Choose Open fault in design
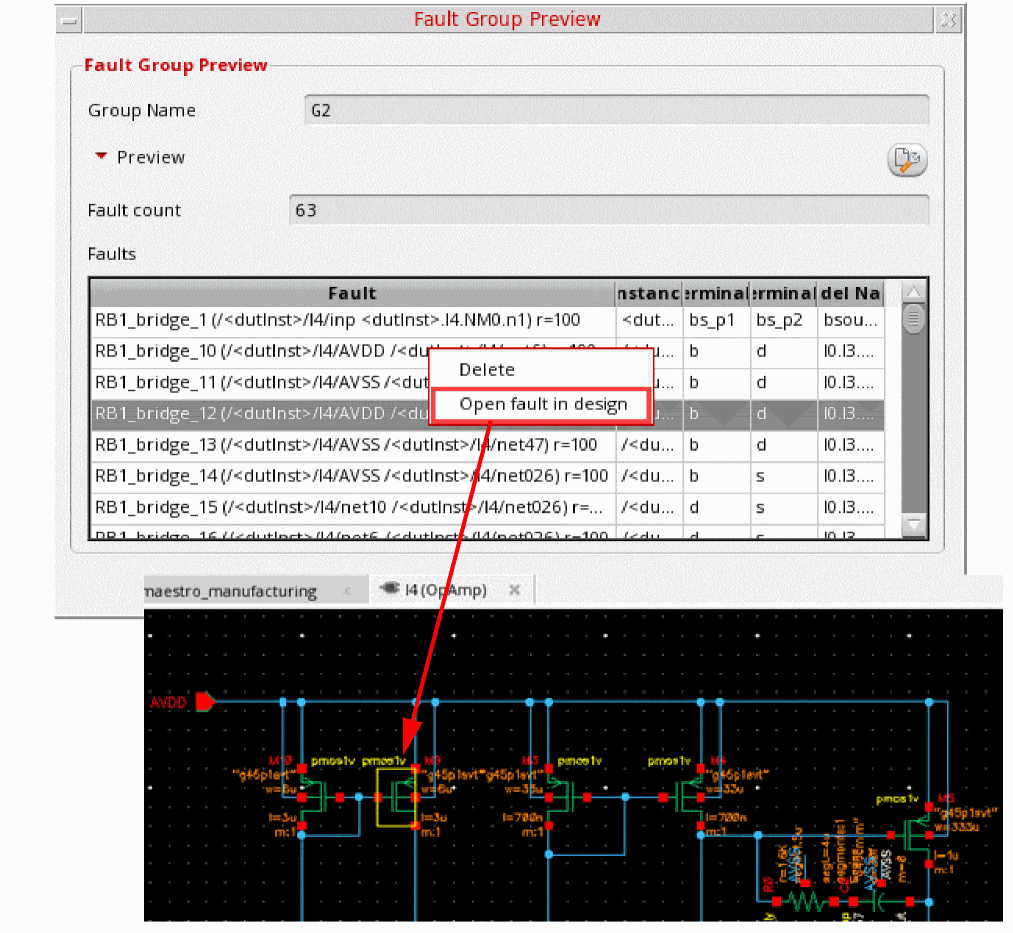The height and width of the screenshot is (933, 1013). coord(543,405)
